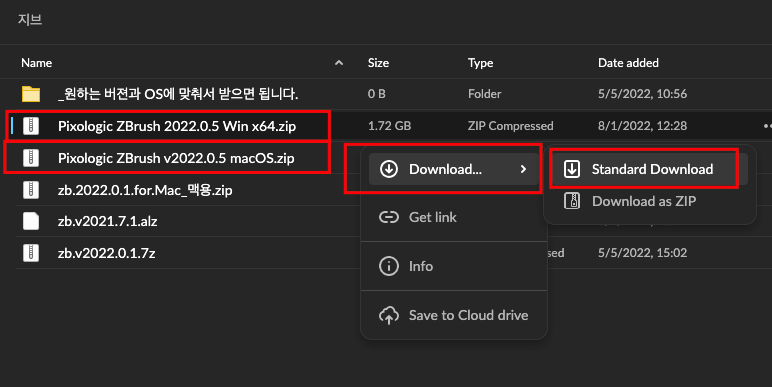This screenshot has width=772, height=387.
Task: Toggle sort direction arrow in Name column
Action: [x=339, y=63]
